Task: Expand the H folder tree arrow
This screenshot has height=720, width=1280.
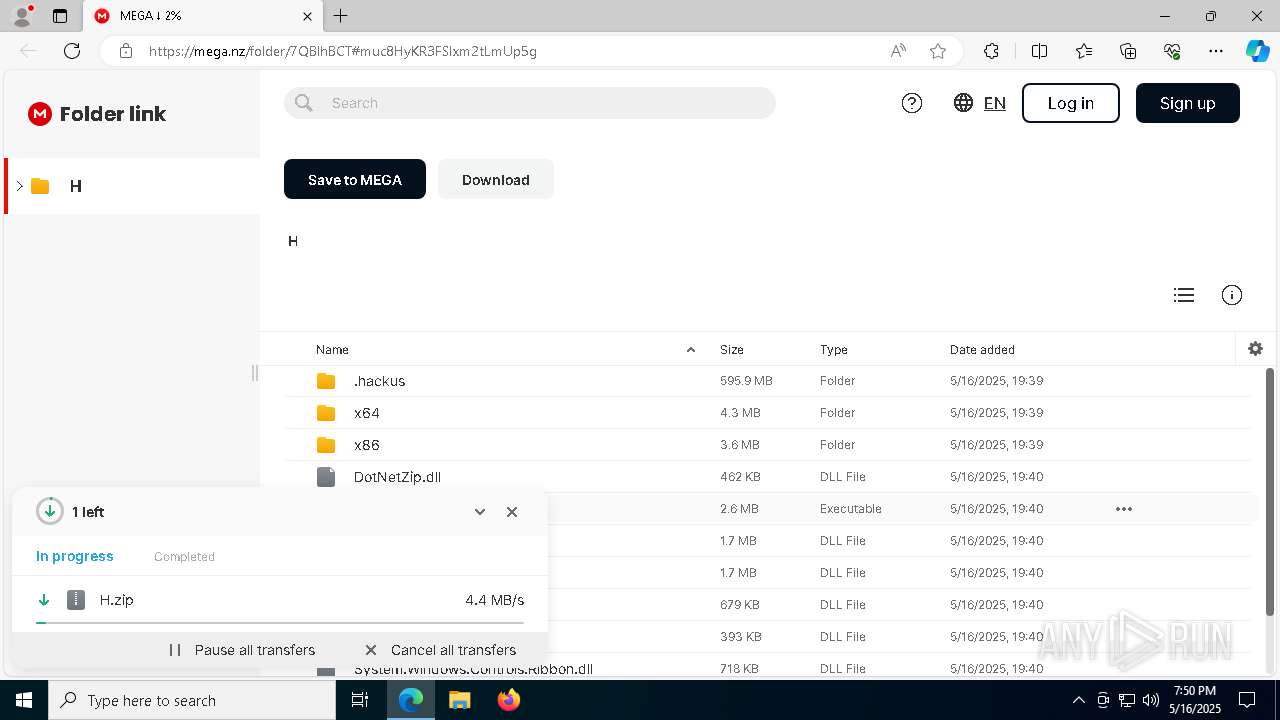Action: 19,186
